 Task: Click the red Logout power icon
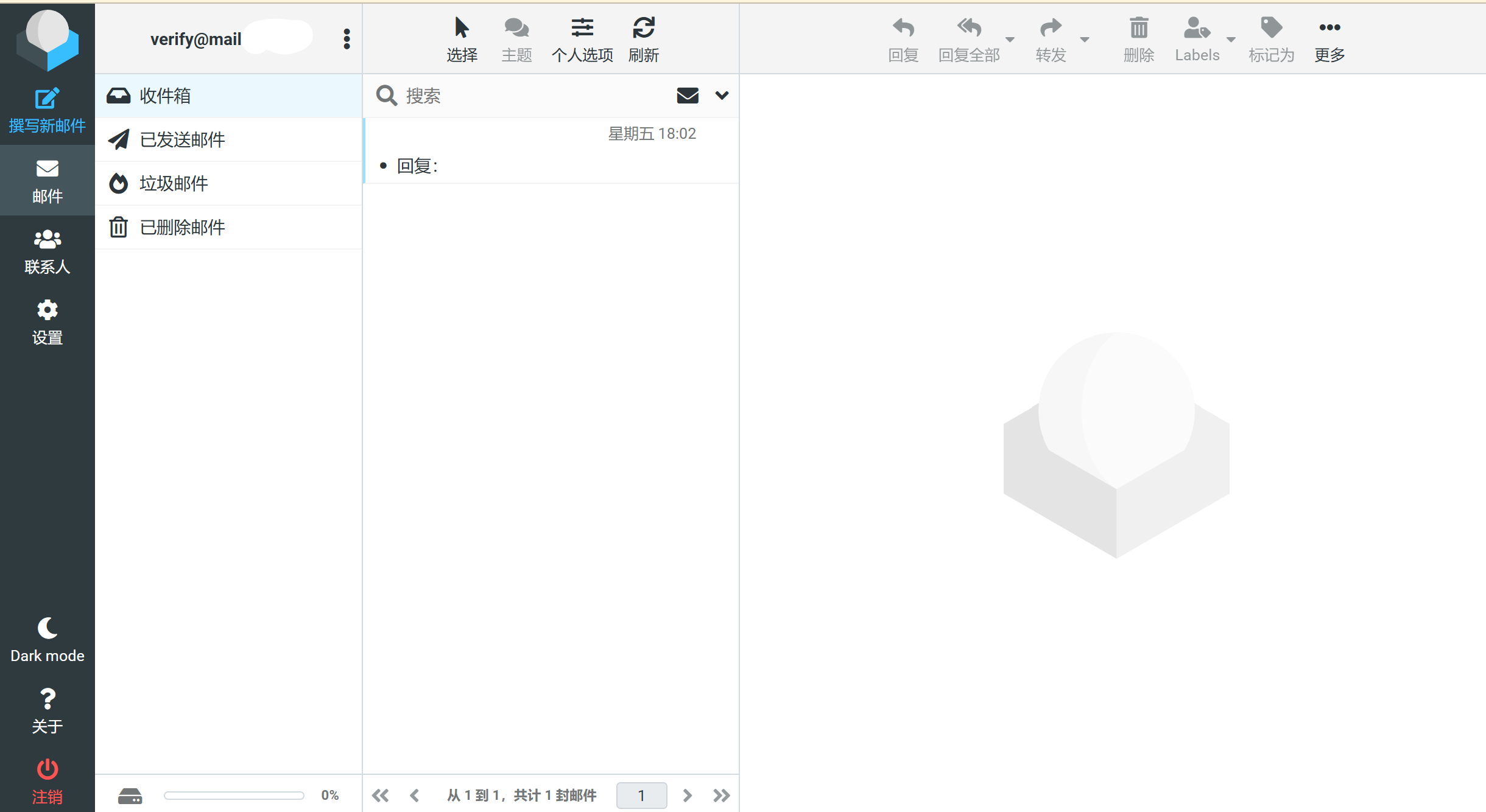[x=47, y=769]
